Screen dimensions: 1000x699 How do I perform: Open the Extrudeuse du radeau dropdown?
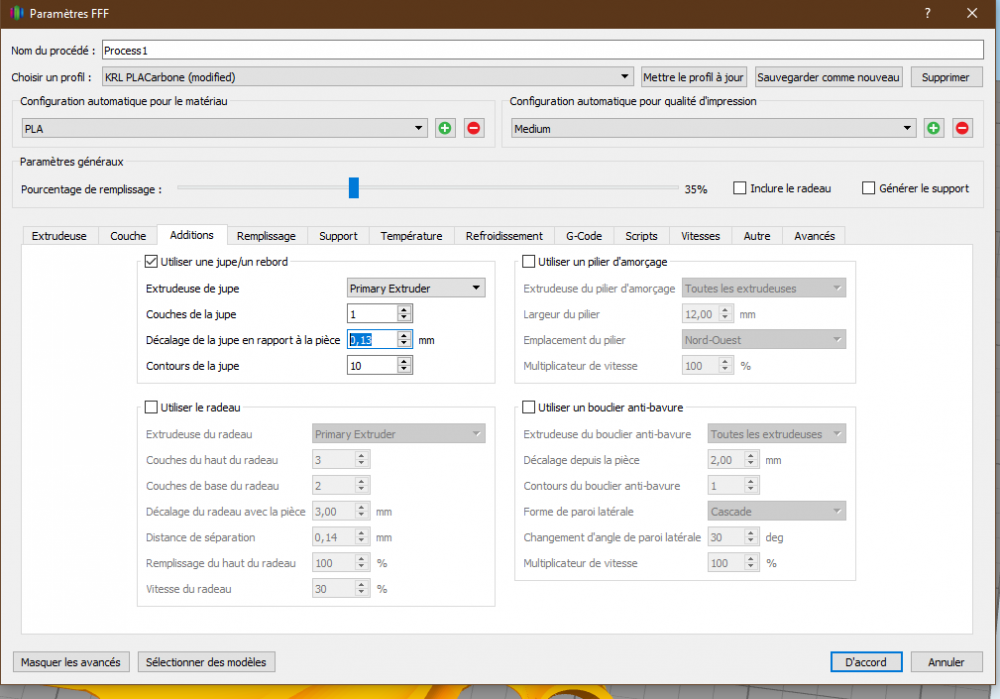point(399,434)
